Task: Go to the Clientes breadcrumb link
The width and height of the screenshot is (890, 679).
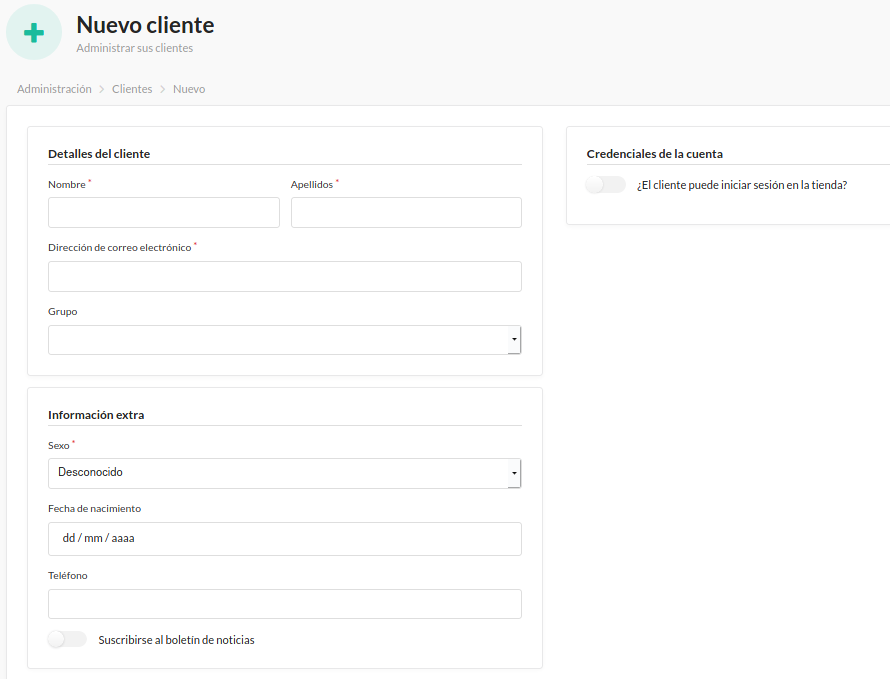Action: 132,89
